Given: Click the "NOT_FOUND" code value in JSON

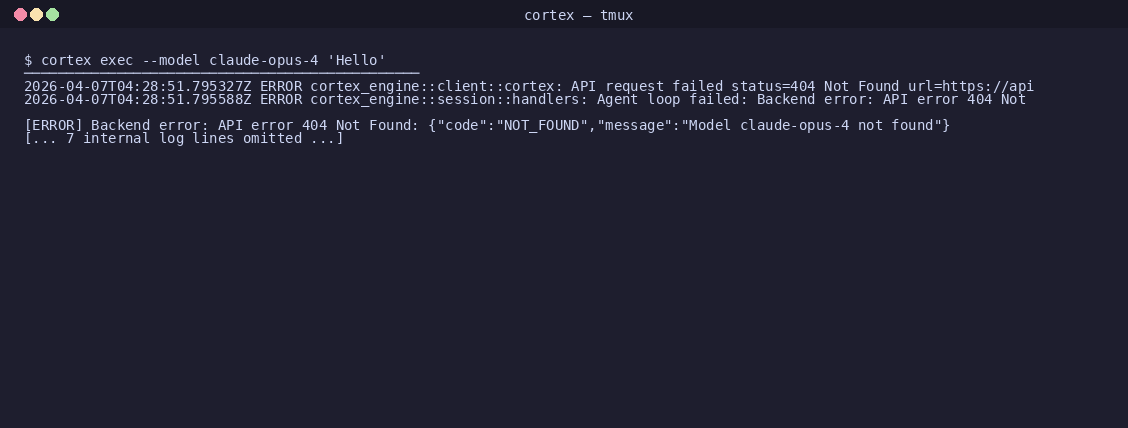Looking at the screenshot, I should coord(538,125).
